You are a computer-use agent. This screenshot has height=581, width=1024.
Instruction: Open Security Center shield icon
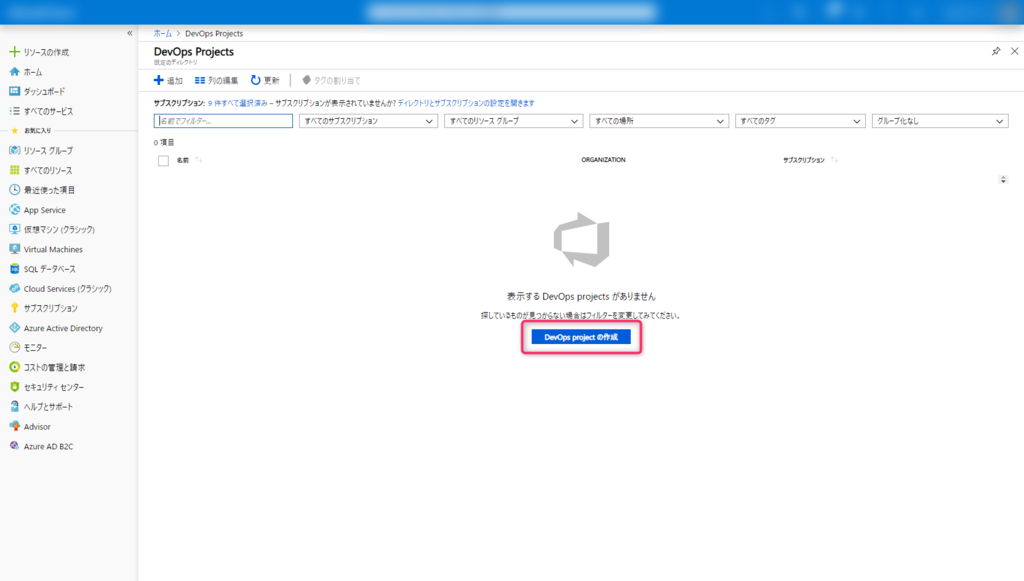tap(14, 386)
